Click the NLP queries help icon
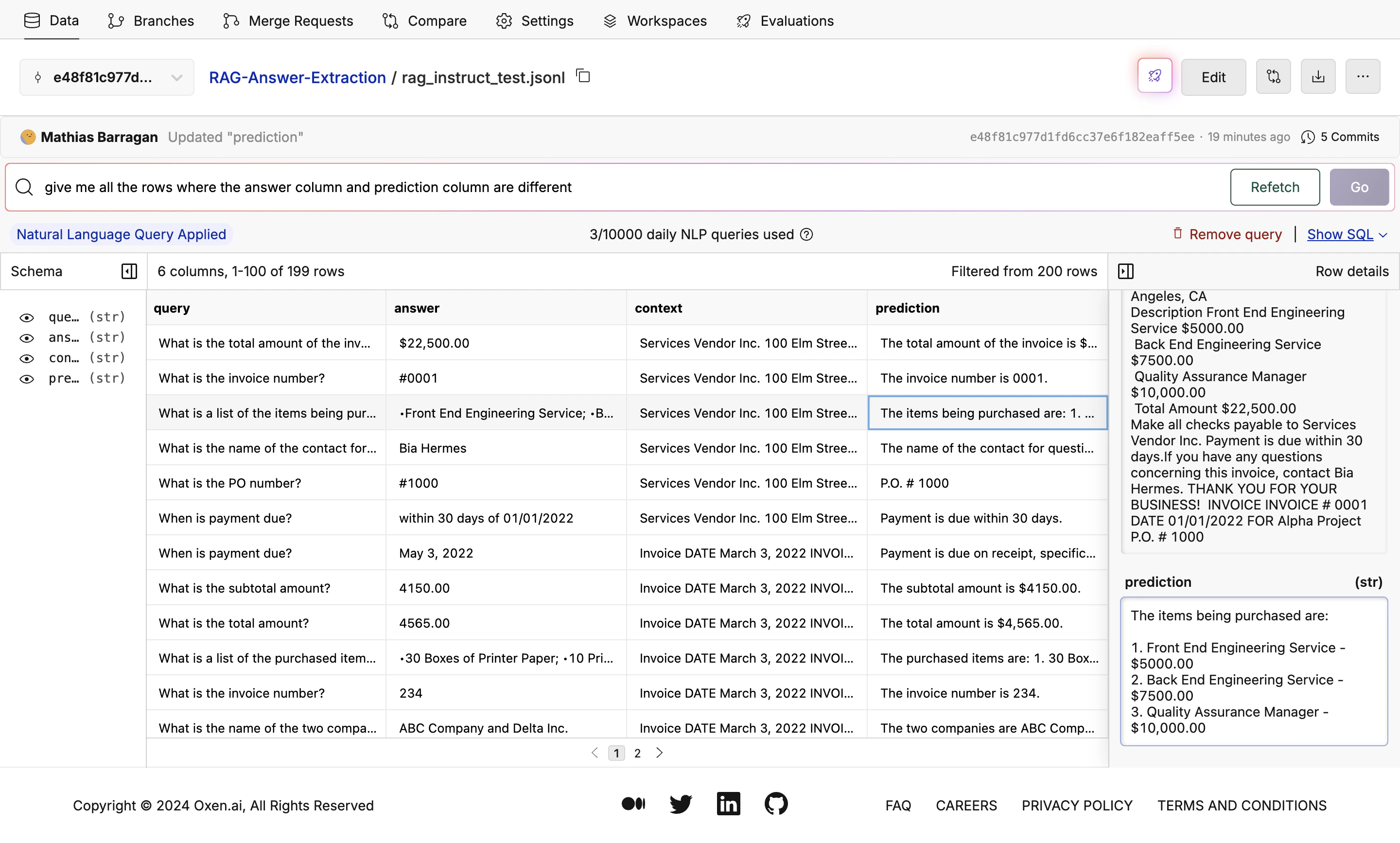 click(806, 235)
